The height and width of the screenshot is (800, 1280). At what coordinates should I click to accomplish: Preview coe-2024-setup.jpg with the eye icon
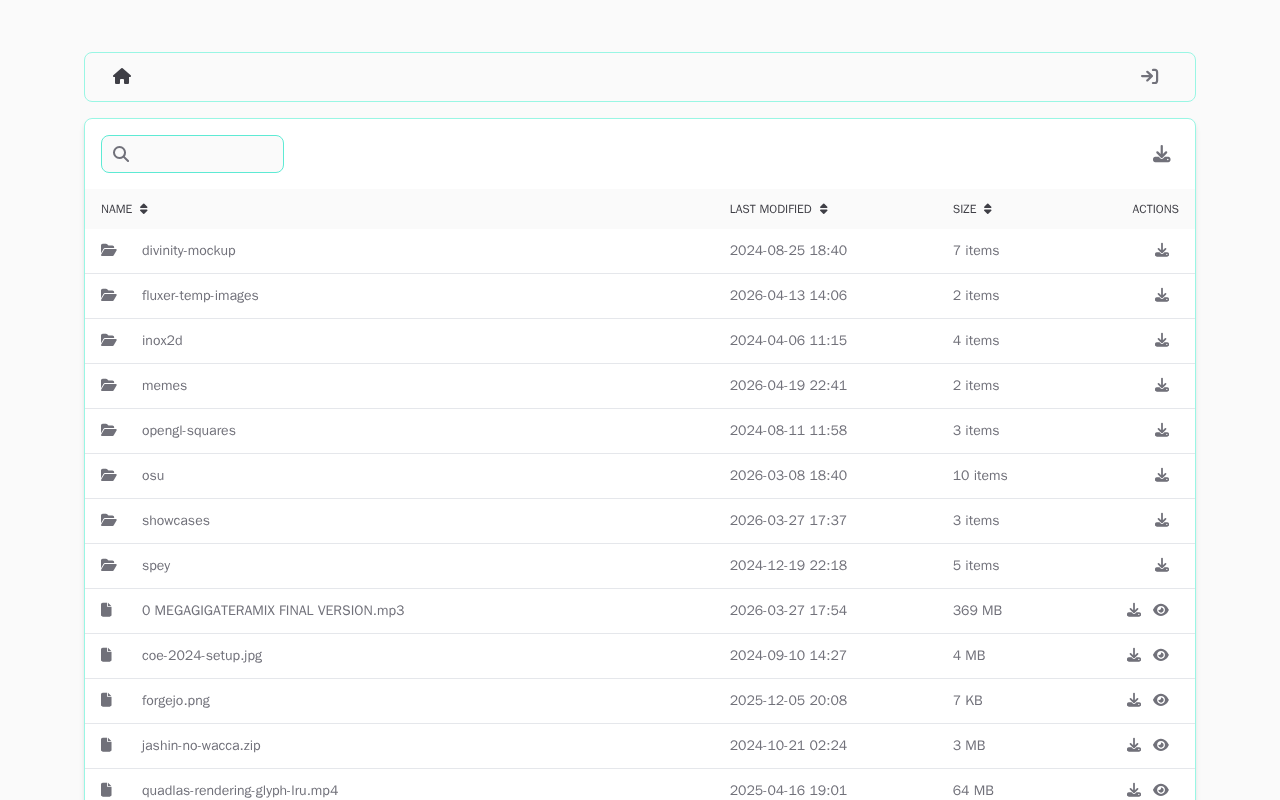pyautogui.click(x=1161, y=655)
